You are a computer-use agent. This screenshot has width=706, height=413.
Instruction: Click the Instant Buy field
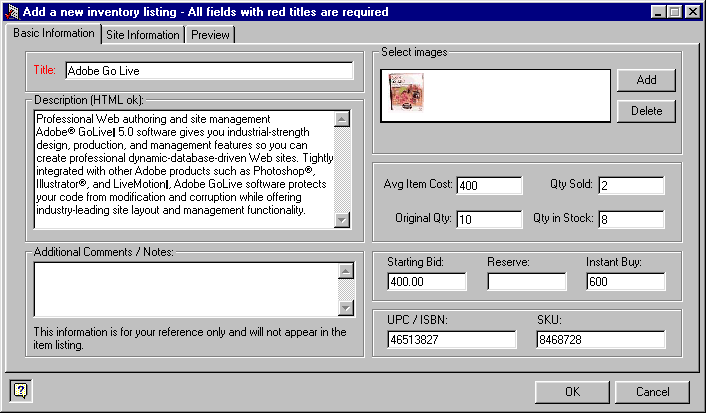click(x=626, y=281)
